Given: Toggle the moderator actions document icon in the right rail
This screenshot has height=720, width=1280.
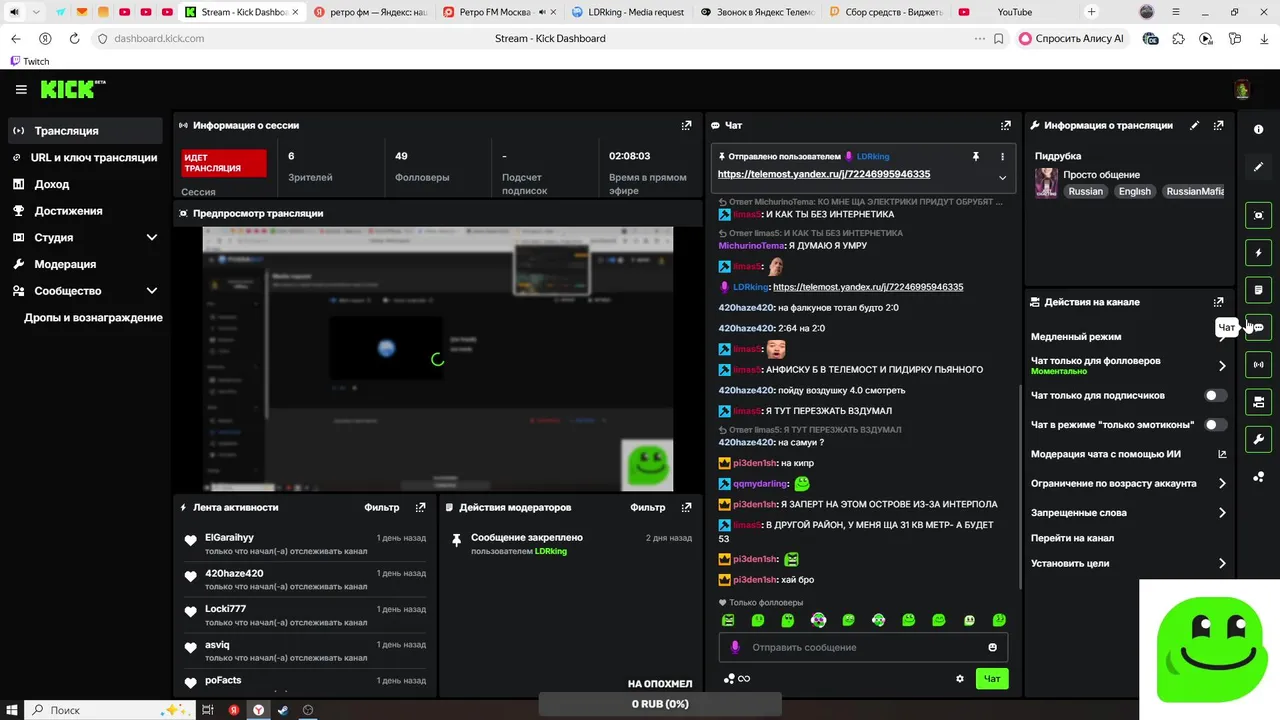Looking at the screenshot, I should pos(1258,290).
